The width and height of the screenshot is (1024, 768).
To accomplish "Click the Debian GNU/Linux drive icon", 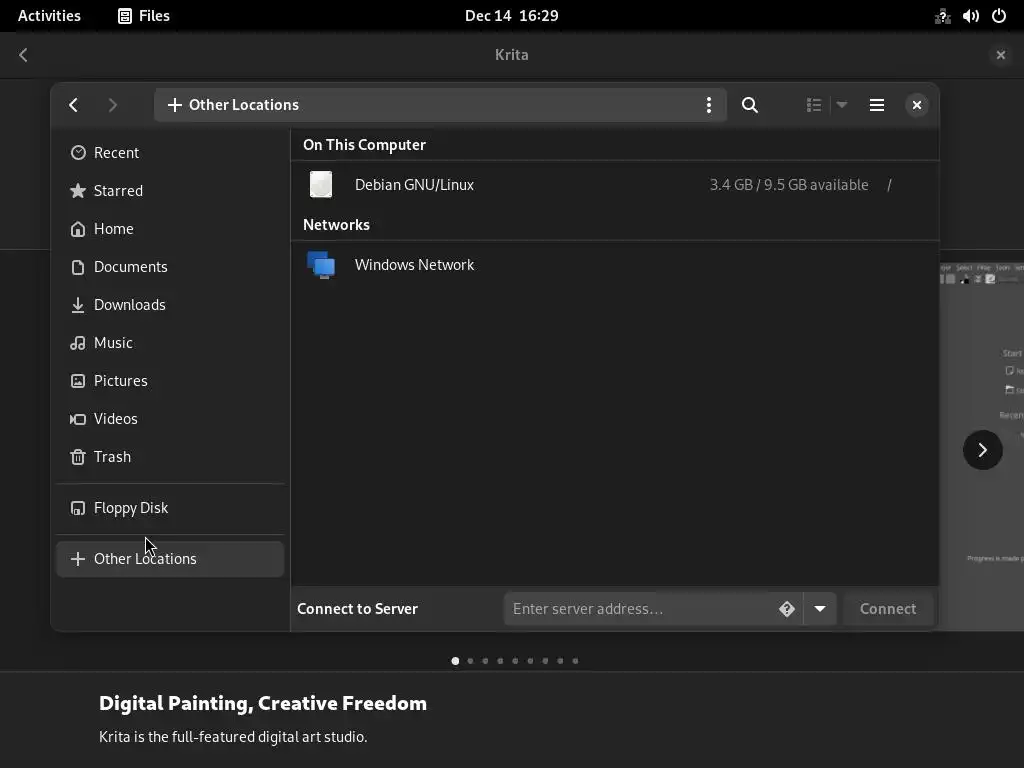I will tap(321, 185).
